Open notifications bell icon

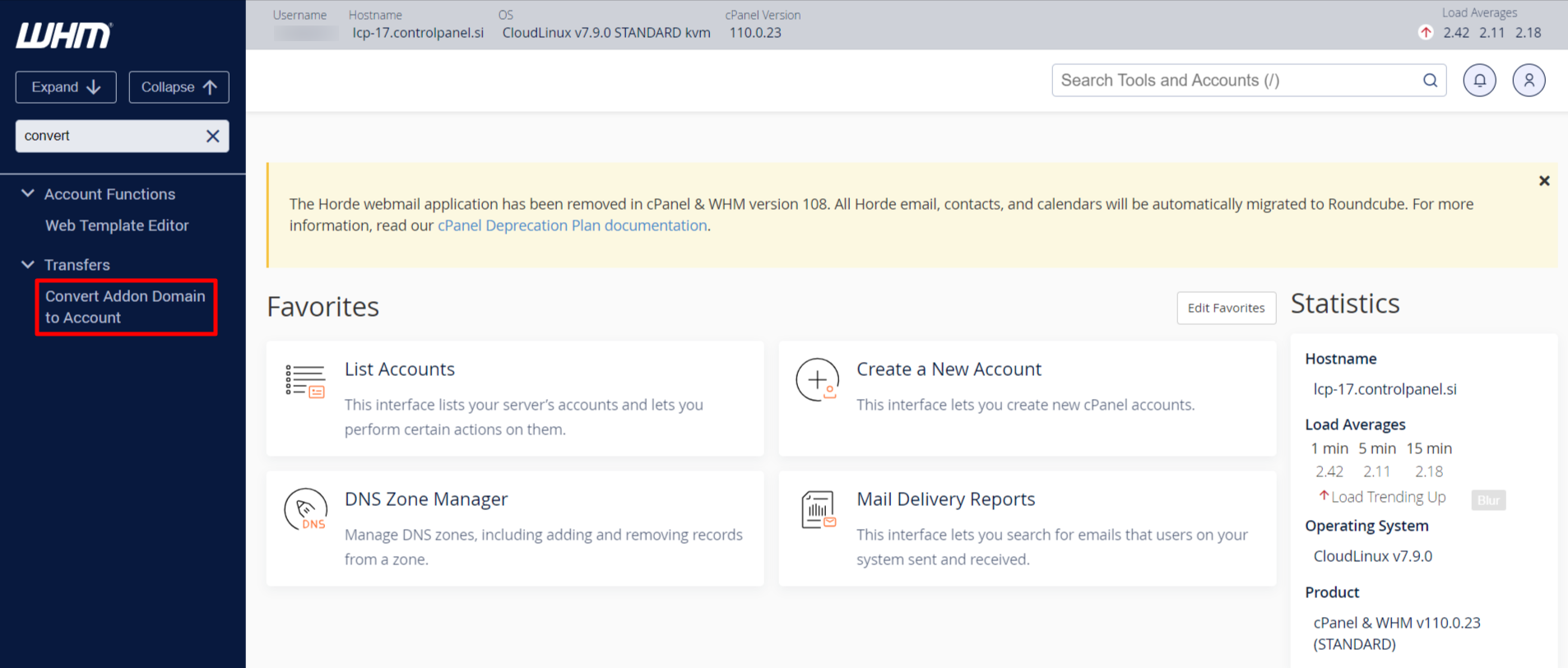(x=1479, y=81)
